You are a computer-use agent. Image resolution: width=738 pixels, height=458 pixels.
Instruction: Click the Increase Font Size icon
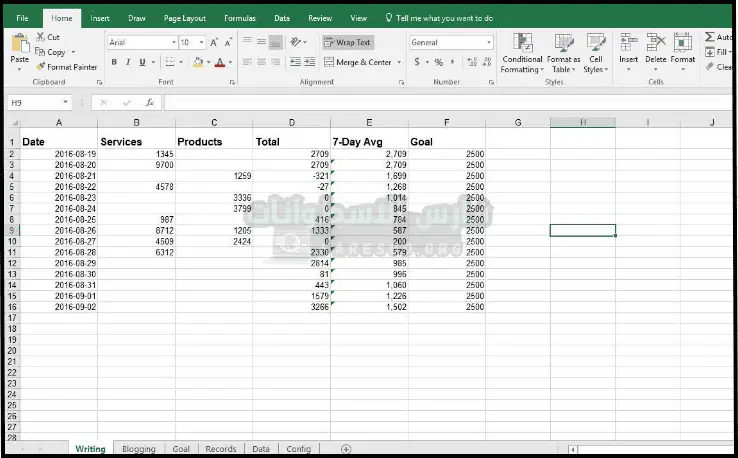pos(213,43)
